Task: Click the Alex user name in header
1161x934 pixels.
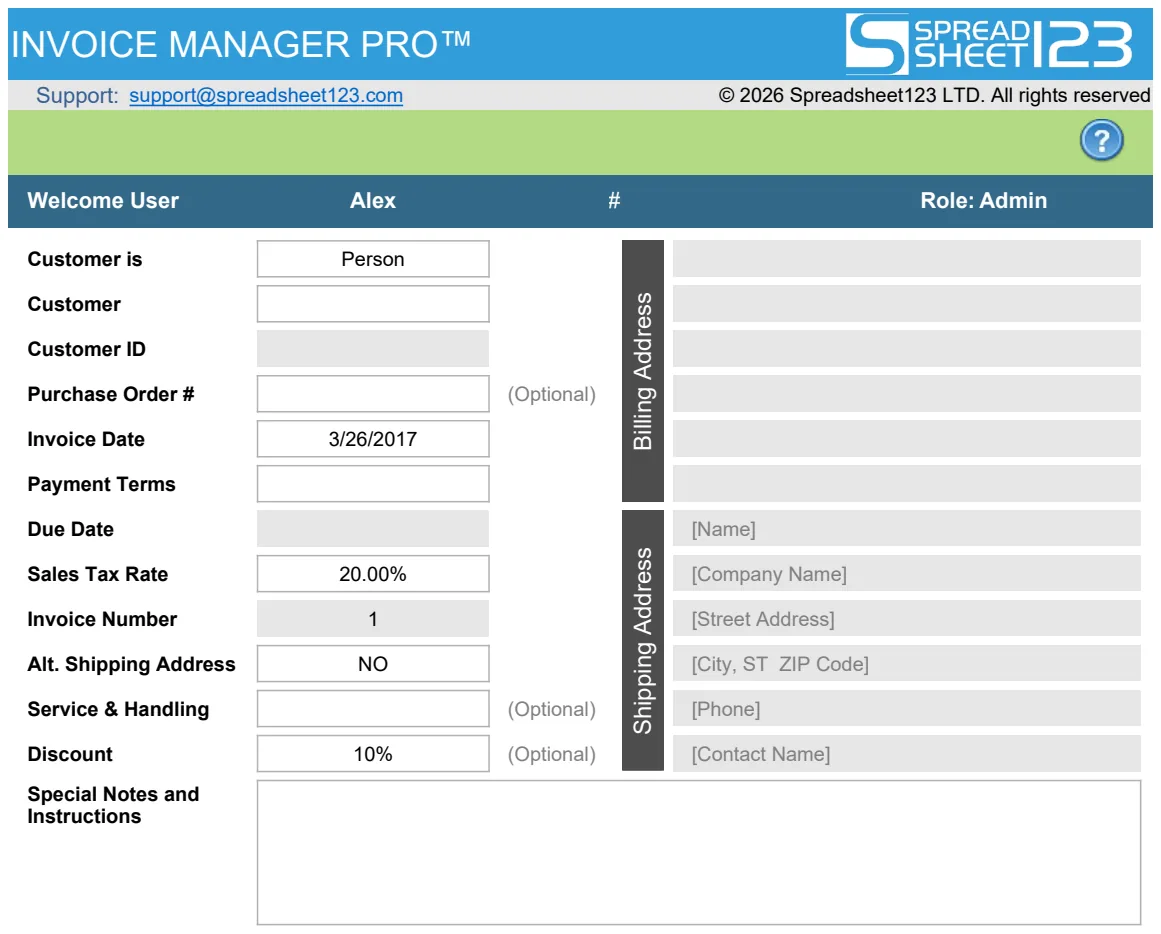Action: point(373,201)
